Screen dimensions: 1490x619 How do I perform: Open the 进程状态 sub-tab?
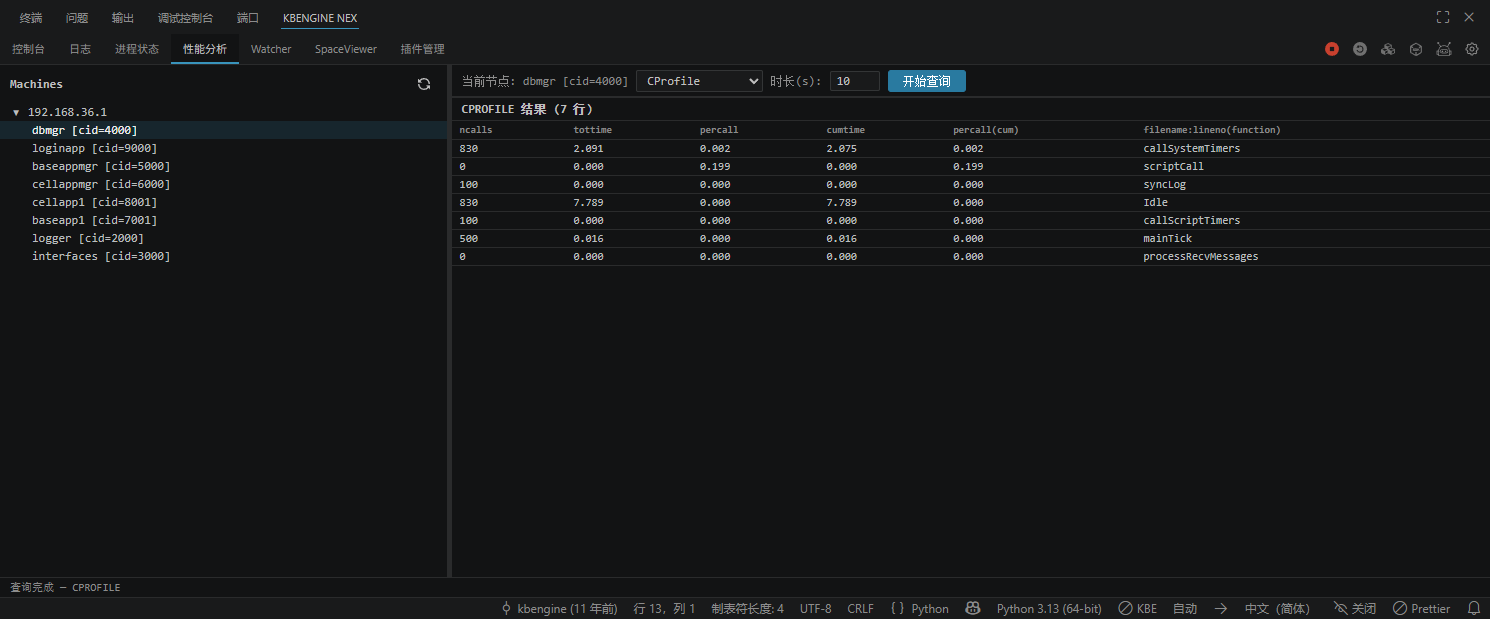137,49
